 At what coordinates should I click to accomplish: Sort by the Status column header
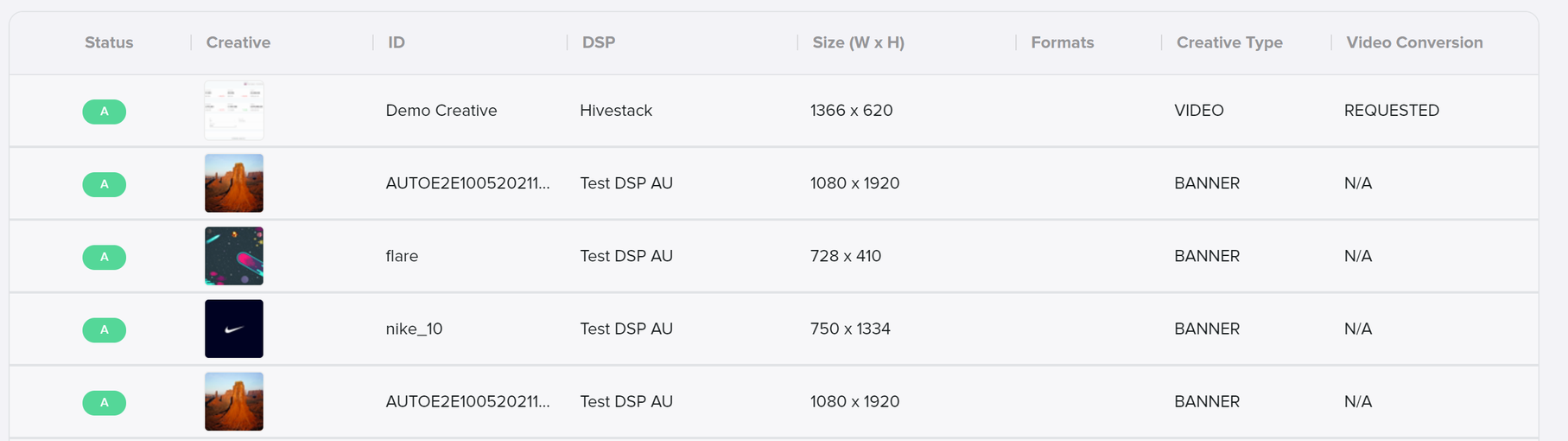click(x=109, y=42)
